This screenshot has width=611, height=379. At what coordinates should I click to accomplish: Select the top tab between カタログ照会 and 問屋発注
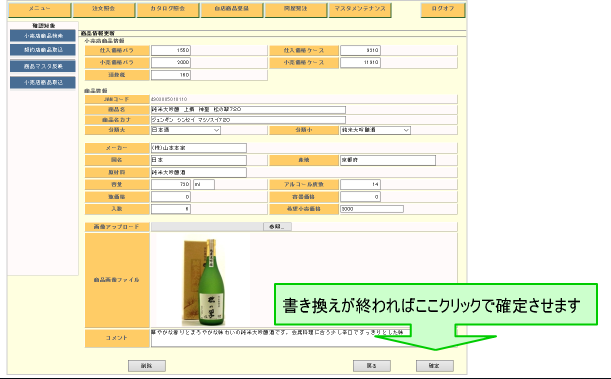[232, 10]
